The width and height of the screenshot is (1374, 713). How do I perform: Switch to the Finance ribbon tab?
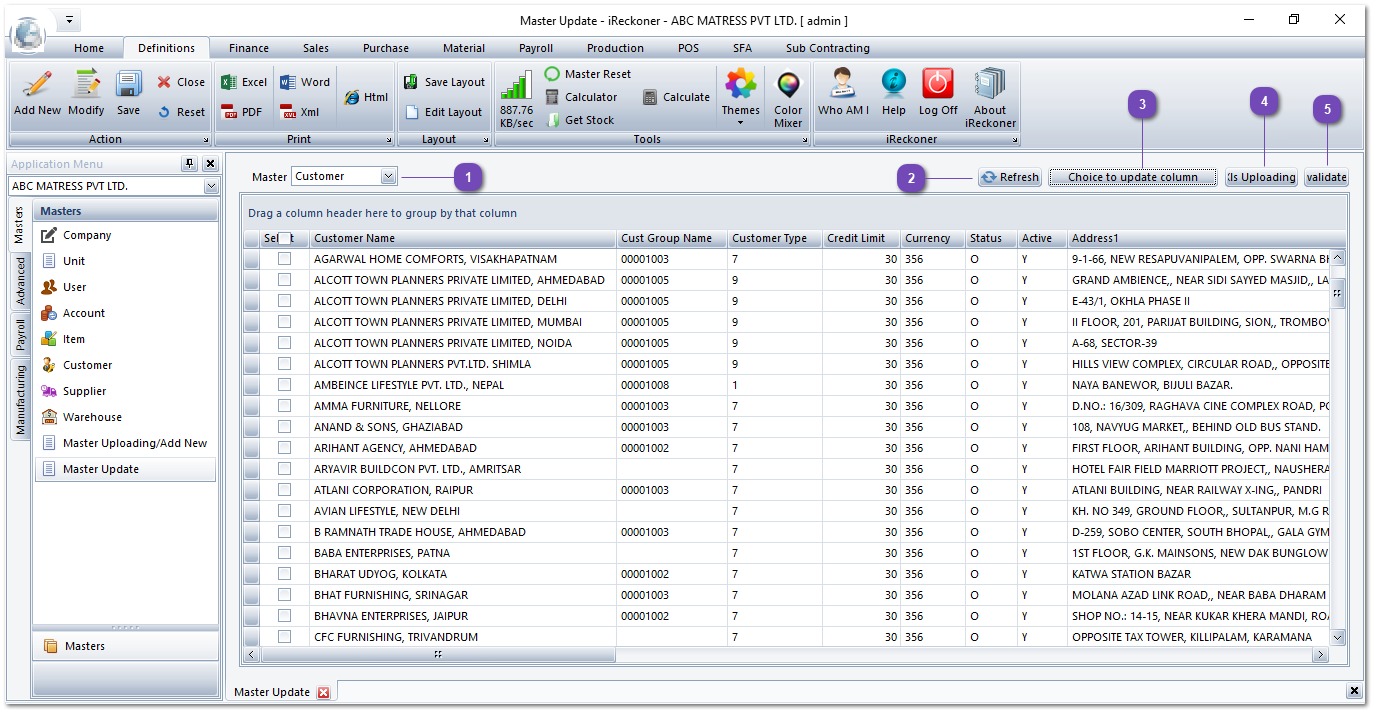[x=248, y=48]
